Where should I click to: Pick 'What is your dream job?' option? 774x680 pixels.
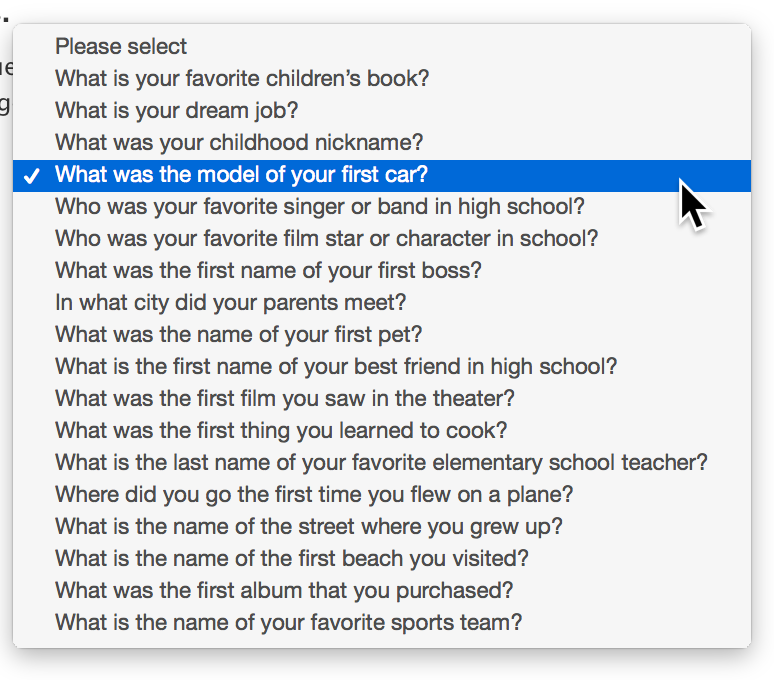point(382,111)
